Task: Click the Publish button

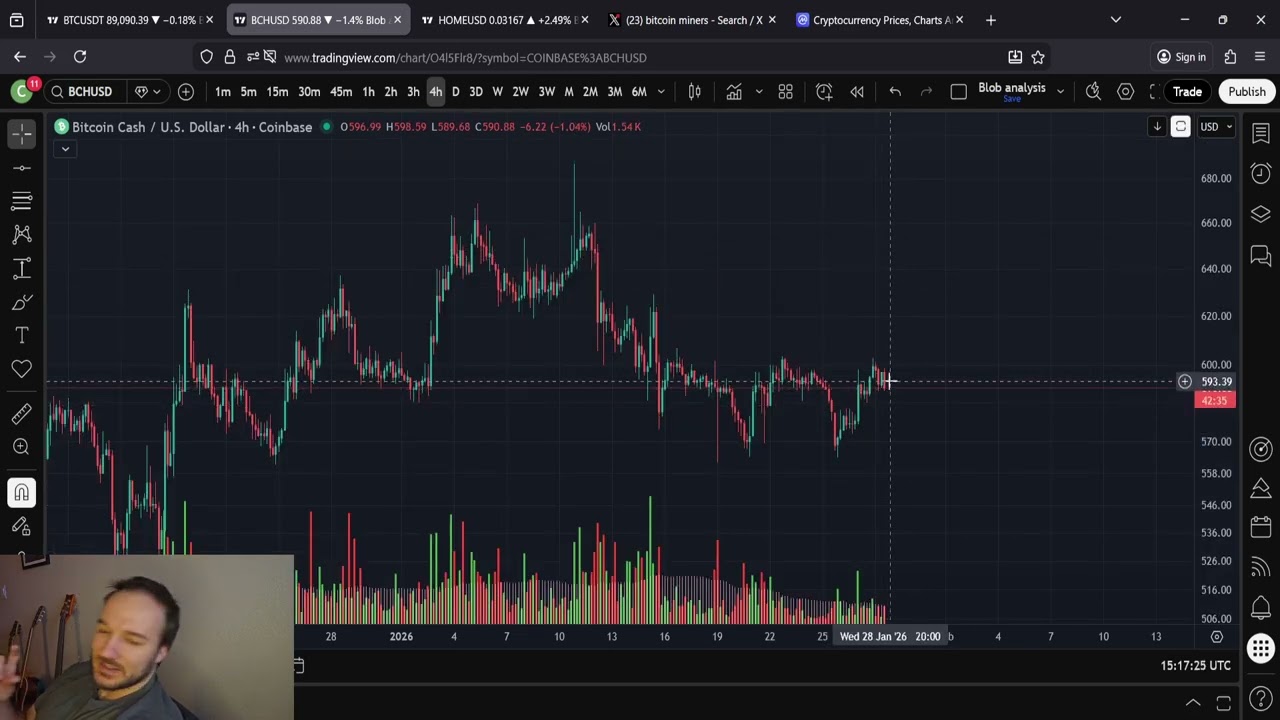Action: [x=1247, y=92]
